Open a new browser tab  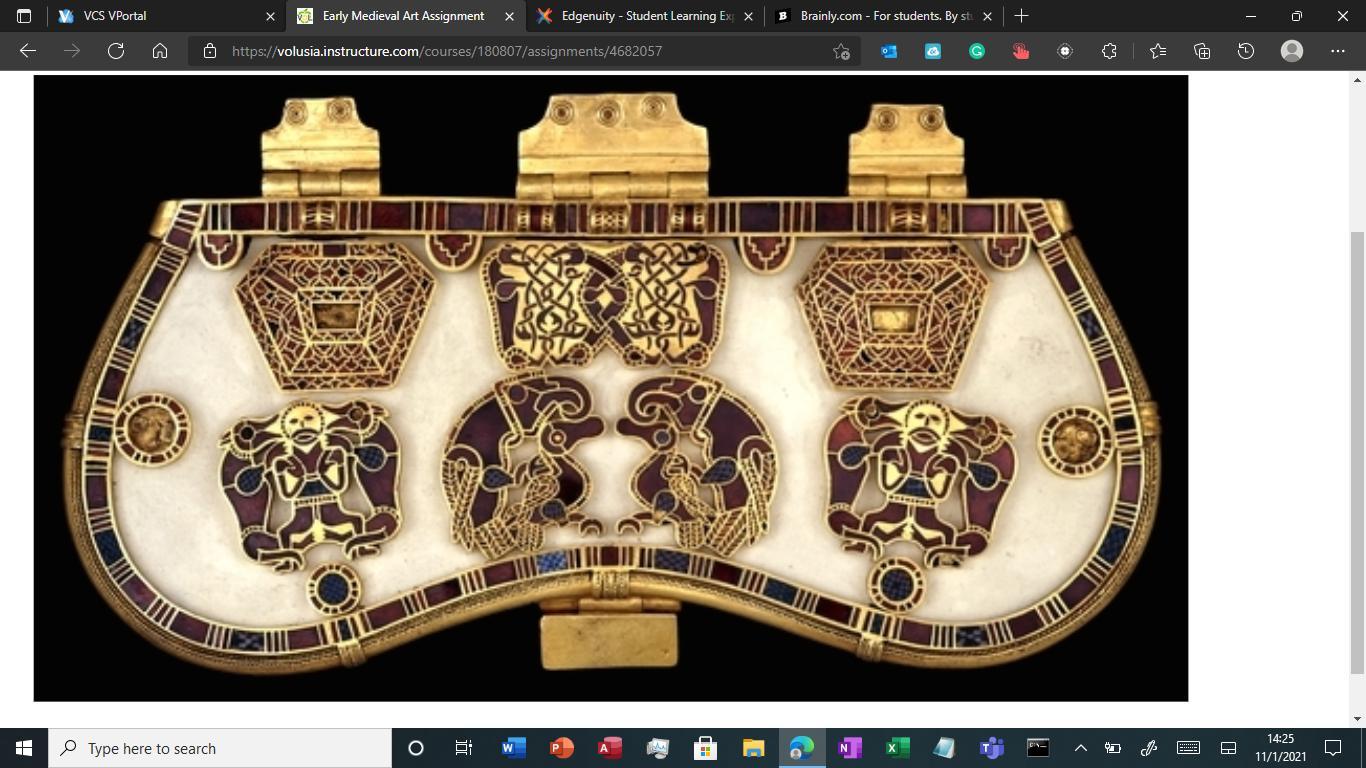(x=1021, y=16)
